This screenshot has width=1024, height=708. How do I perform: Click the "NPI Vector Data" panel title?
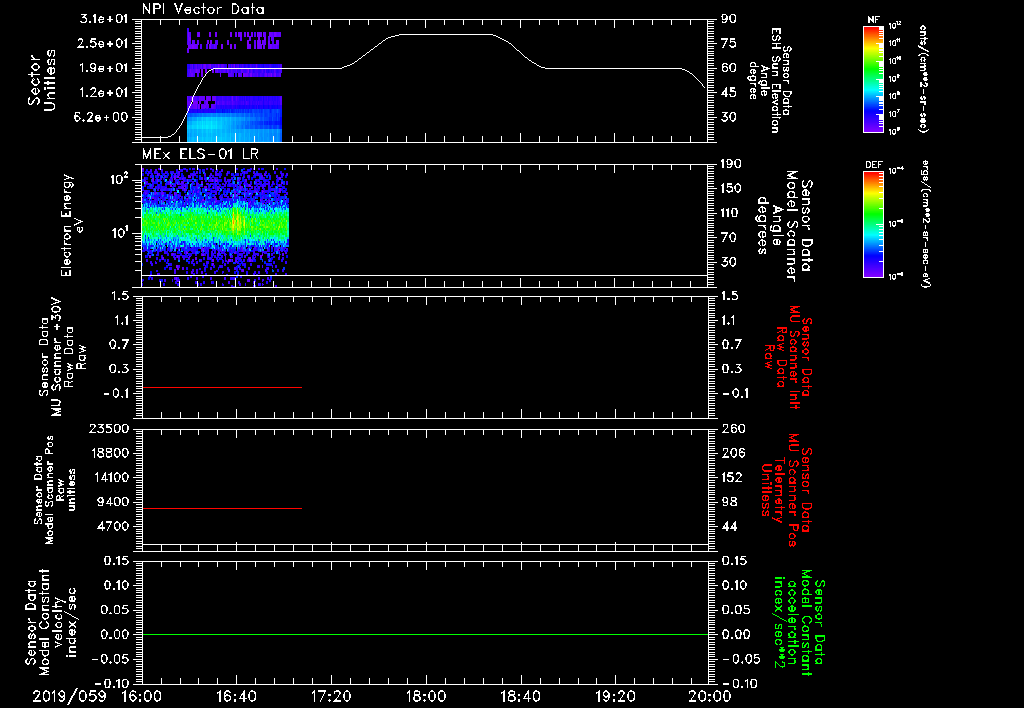(x=203, y=9)
